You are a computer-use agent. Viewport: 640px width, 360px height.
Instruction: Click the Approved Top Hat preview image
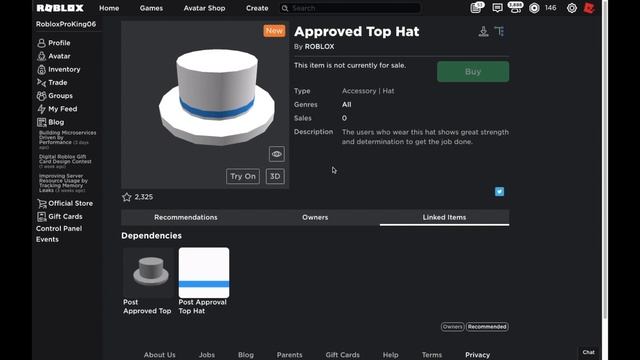[205, 105]
